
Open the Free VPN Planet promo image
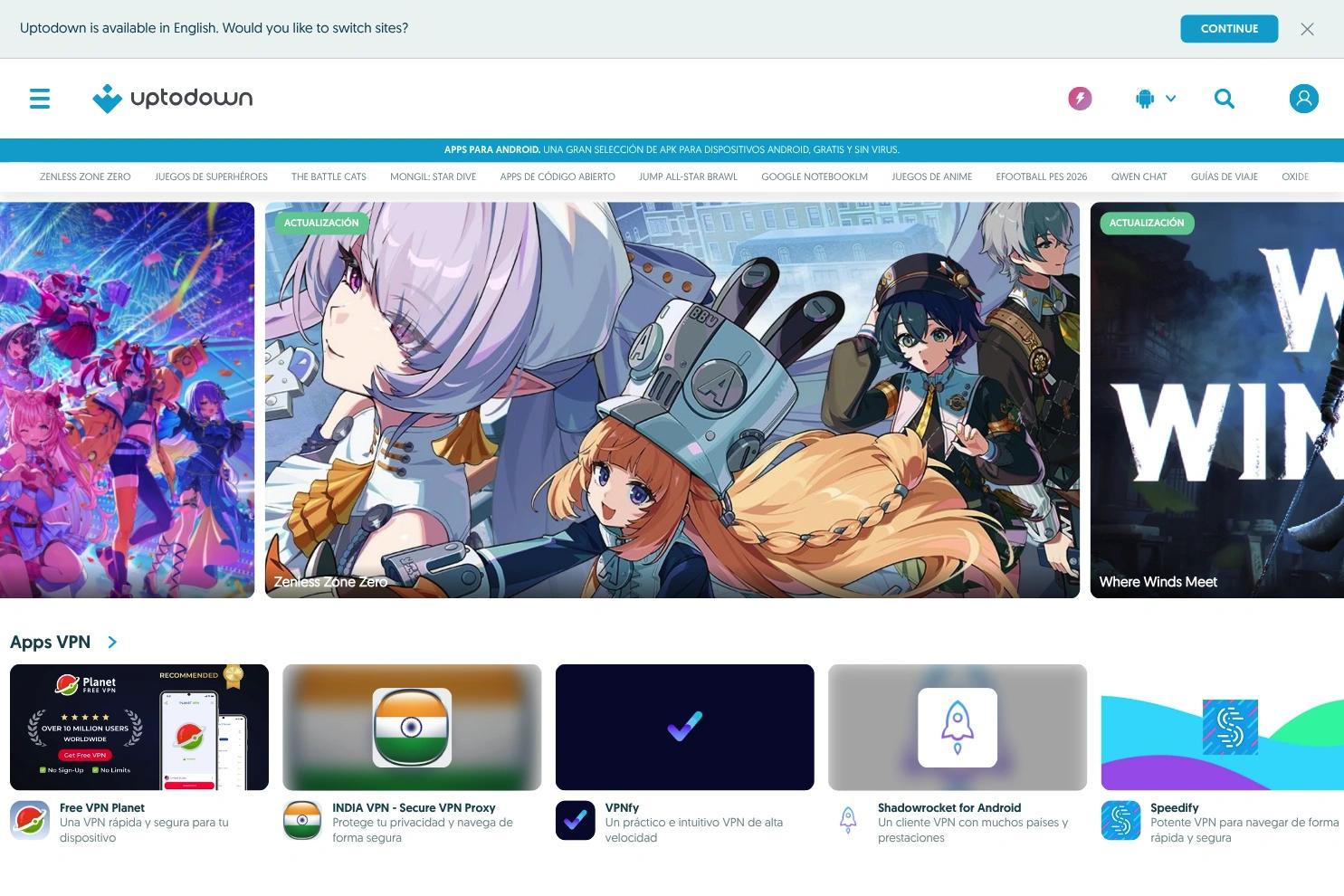(139, 728)
